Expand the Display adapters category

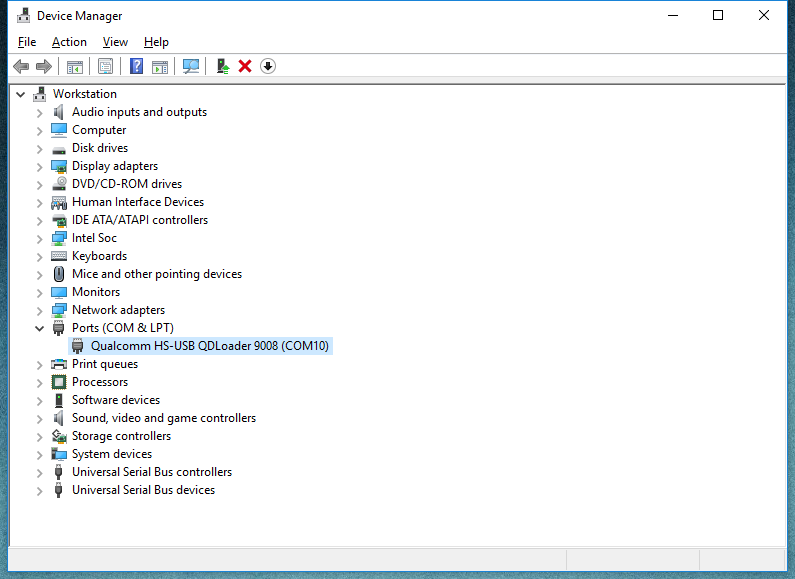(x=40, y=166)
